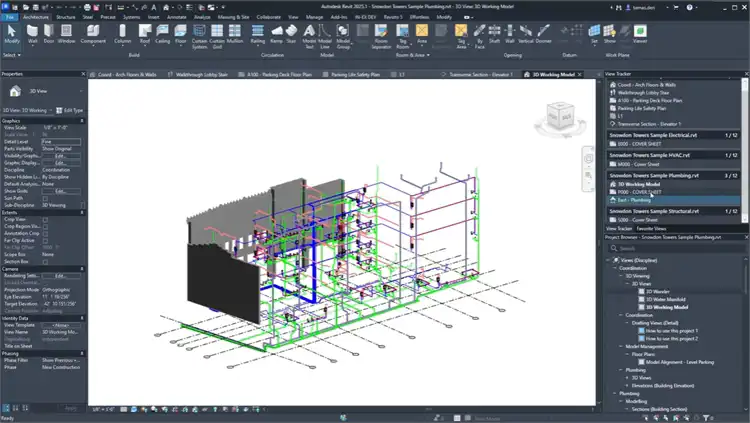Choose the Area tool
The image size is (750, 423).
click(x=422, y=34)
